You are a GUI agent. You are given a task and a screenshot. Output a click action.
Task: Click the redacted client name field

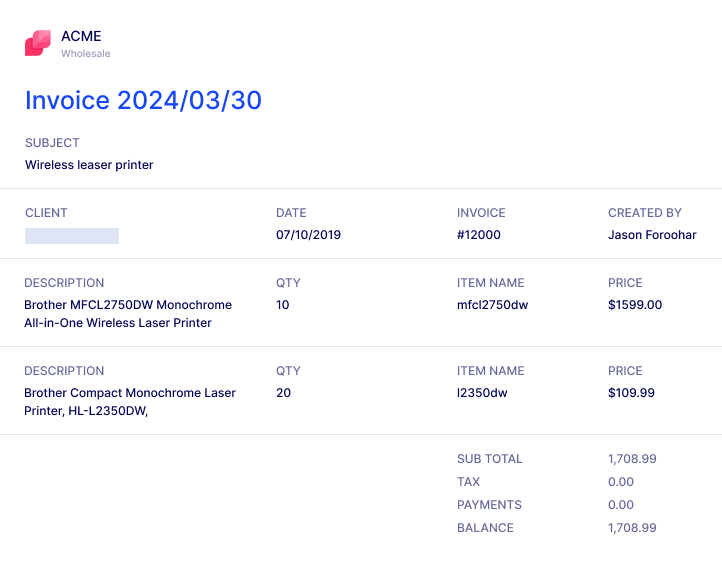pos(72,236)
